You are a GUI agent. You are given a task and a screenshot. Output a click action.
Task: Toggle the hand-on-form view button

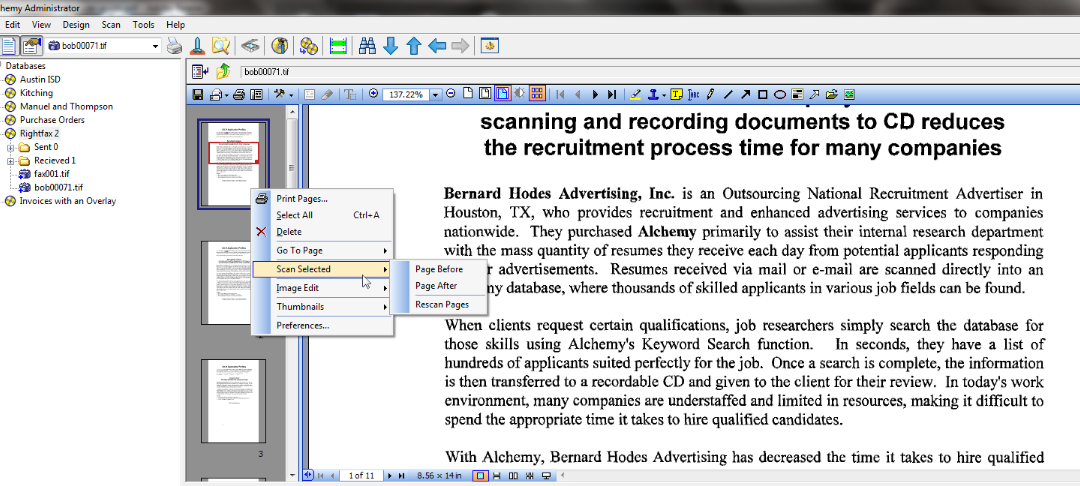pyautogui.click(x=31, y=46)
